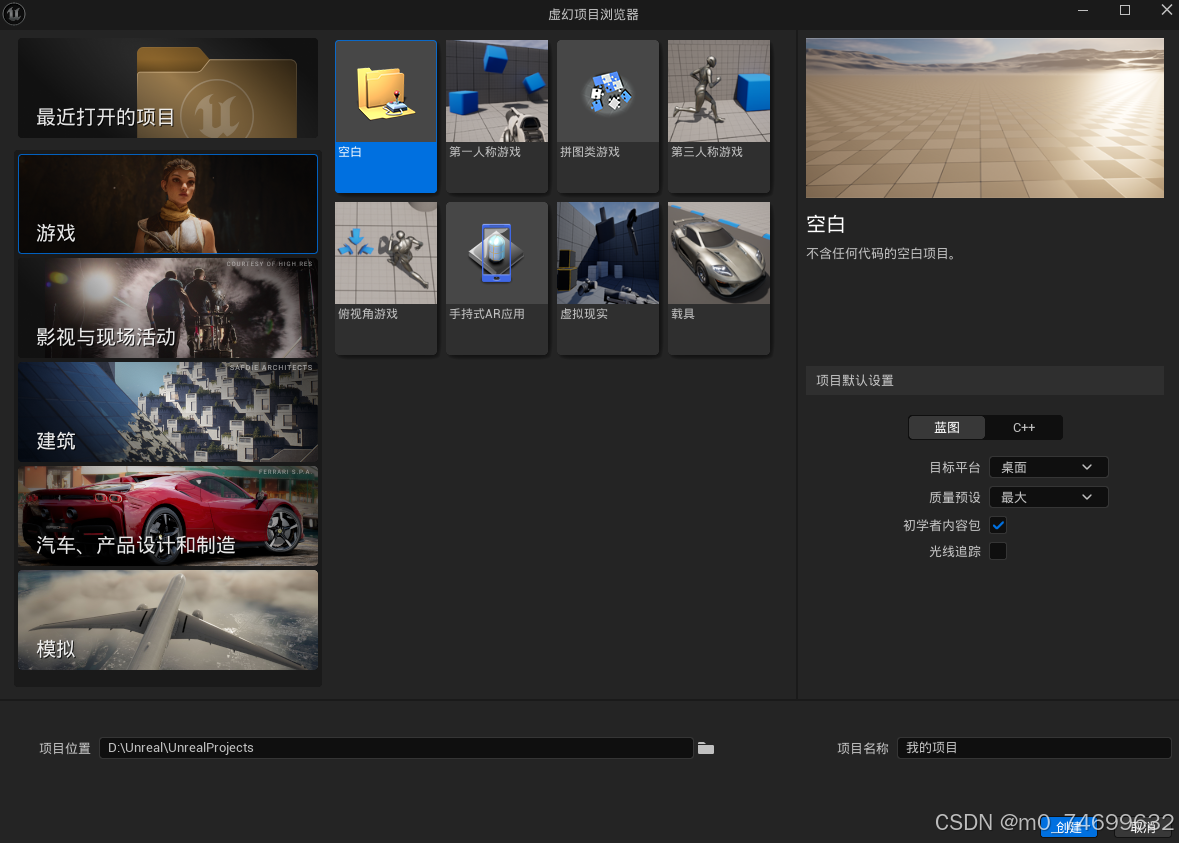Click the 项目默认设置 header
The width and height of the screenshot is (1179, 843).
pos(984,381)
